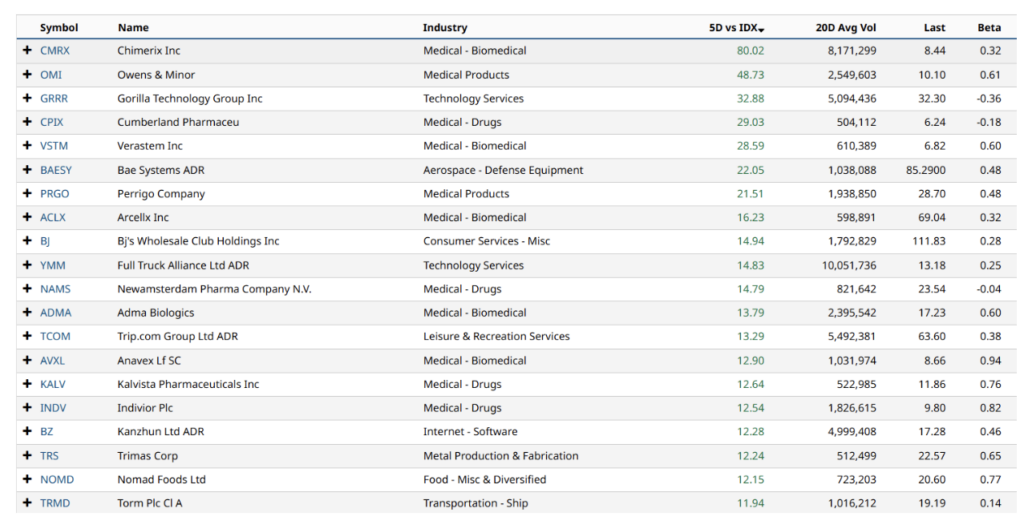Expand the INDV row plus icon
Image resolution: width=1024 pixels, height=525 pixels.
[x=27, y=407]
